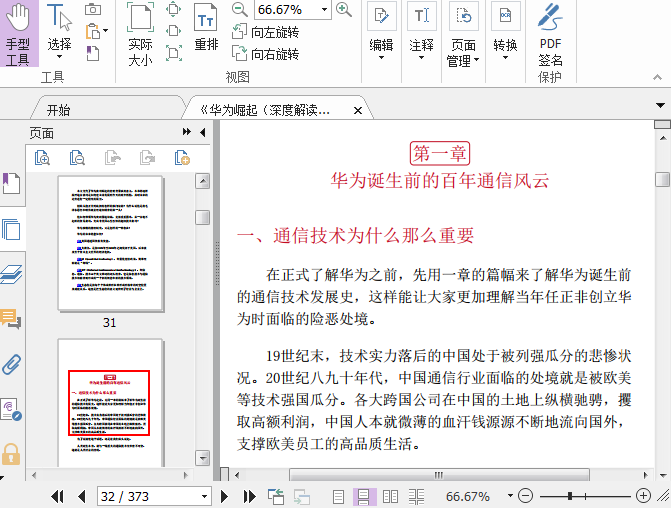Set view to Actual Size (实际大小)
The image size is (671, 508).
(140, 34)
